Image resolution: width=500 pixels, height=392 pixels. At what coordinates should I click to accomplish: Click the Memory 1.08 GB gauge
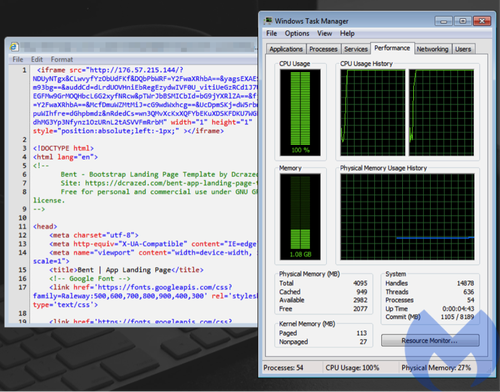pyautogui.click(x=300, y=216)
